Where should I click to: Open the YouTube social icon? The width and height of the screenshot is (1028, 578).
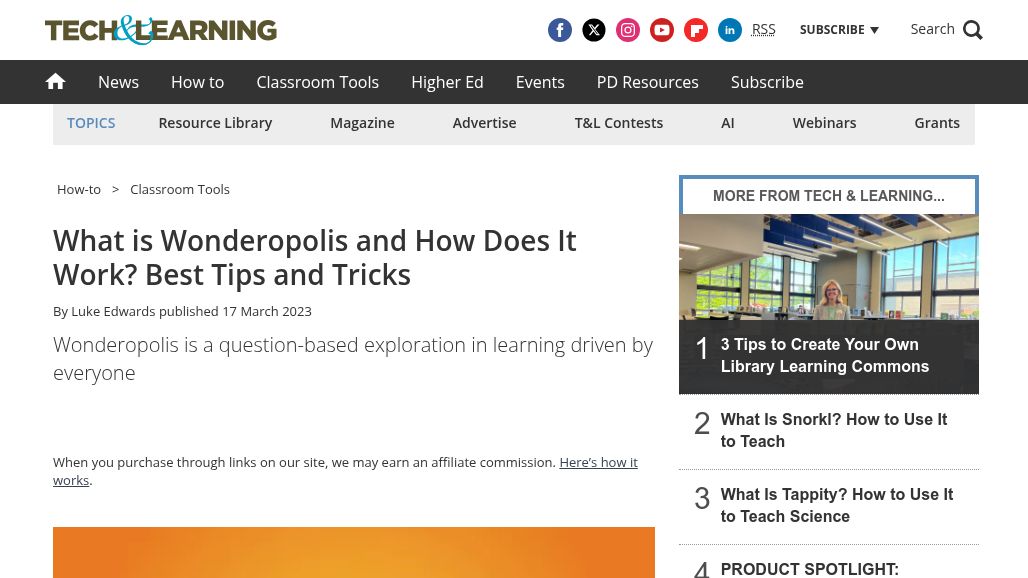[x=662, y=30]
